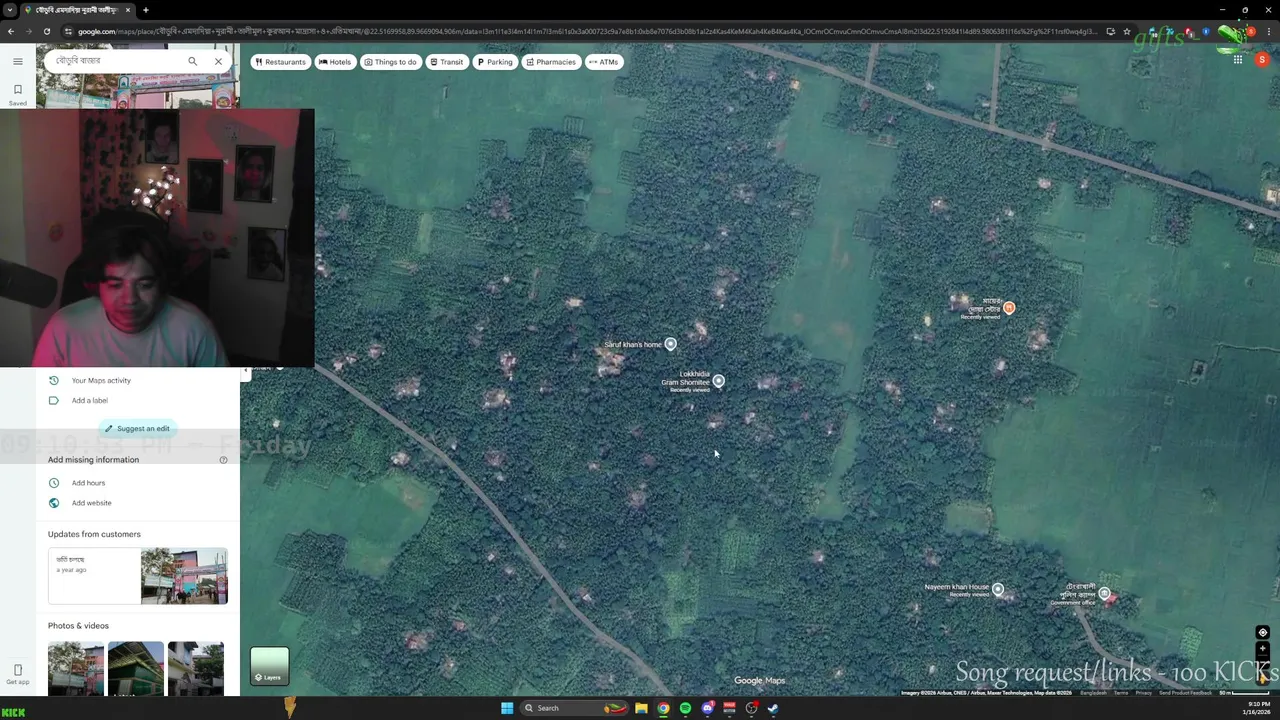Click Add website
Image resolution: width=1280 pixels, height=720 pixels.
(91, 503)
